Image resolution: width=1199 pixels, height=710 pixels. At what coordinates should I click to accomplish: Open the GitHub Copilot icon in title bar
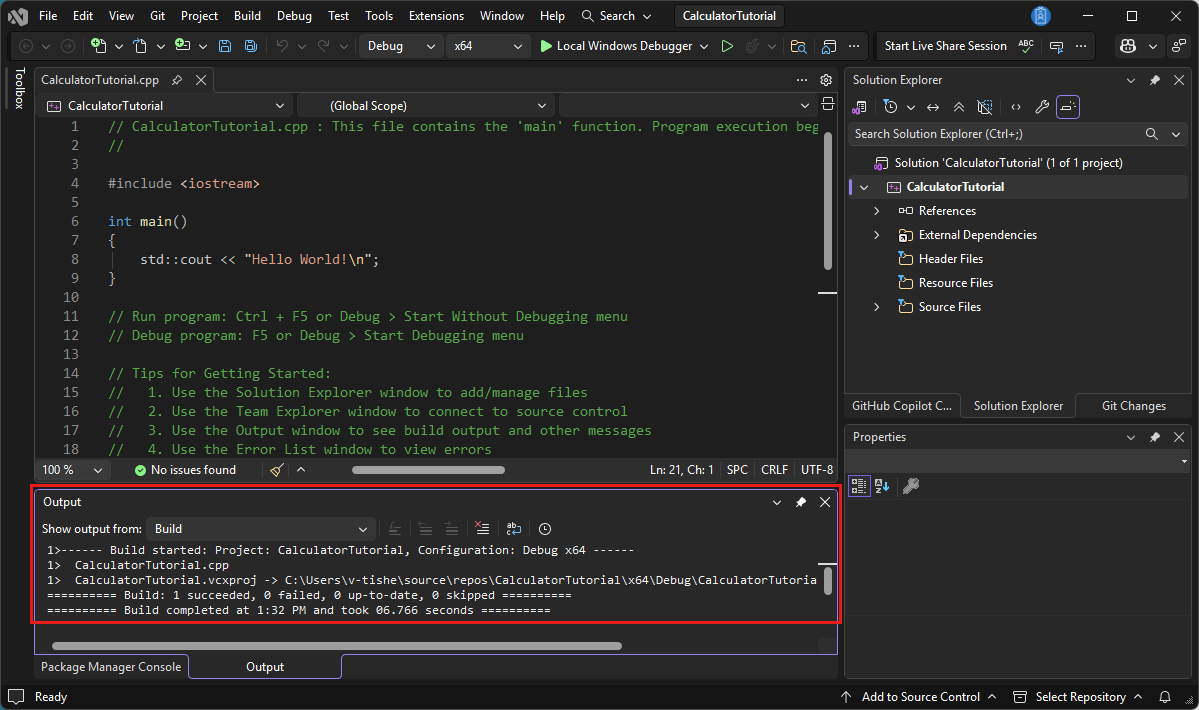point(1128,46)
